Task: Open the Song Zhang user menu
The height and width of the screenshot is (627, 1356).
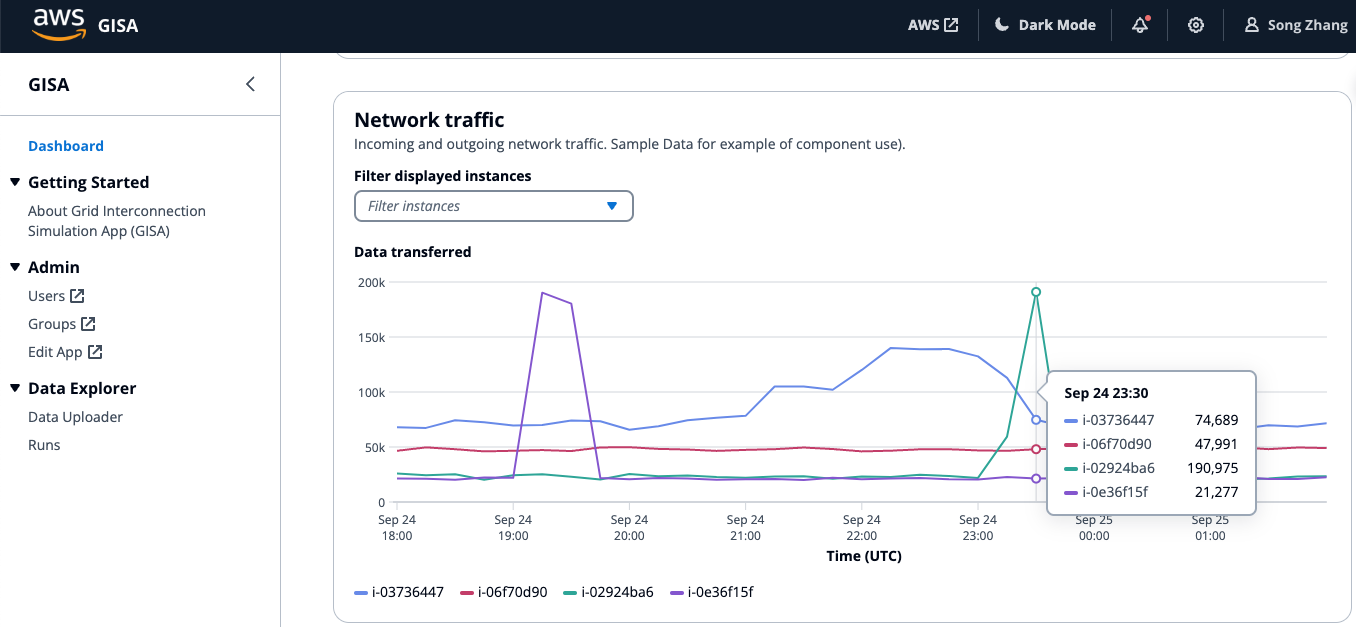Action: (1295, 24)
